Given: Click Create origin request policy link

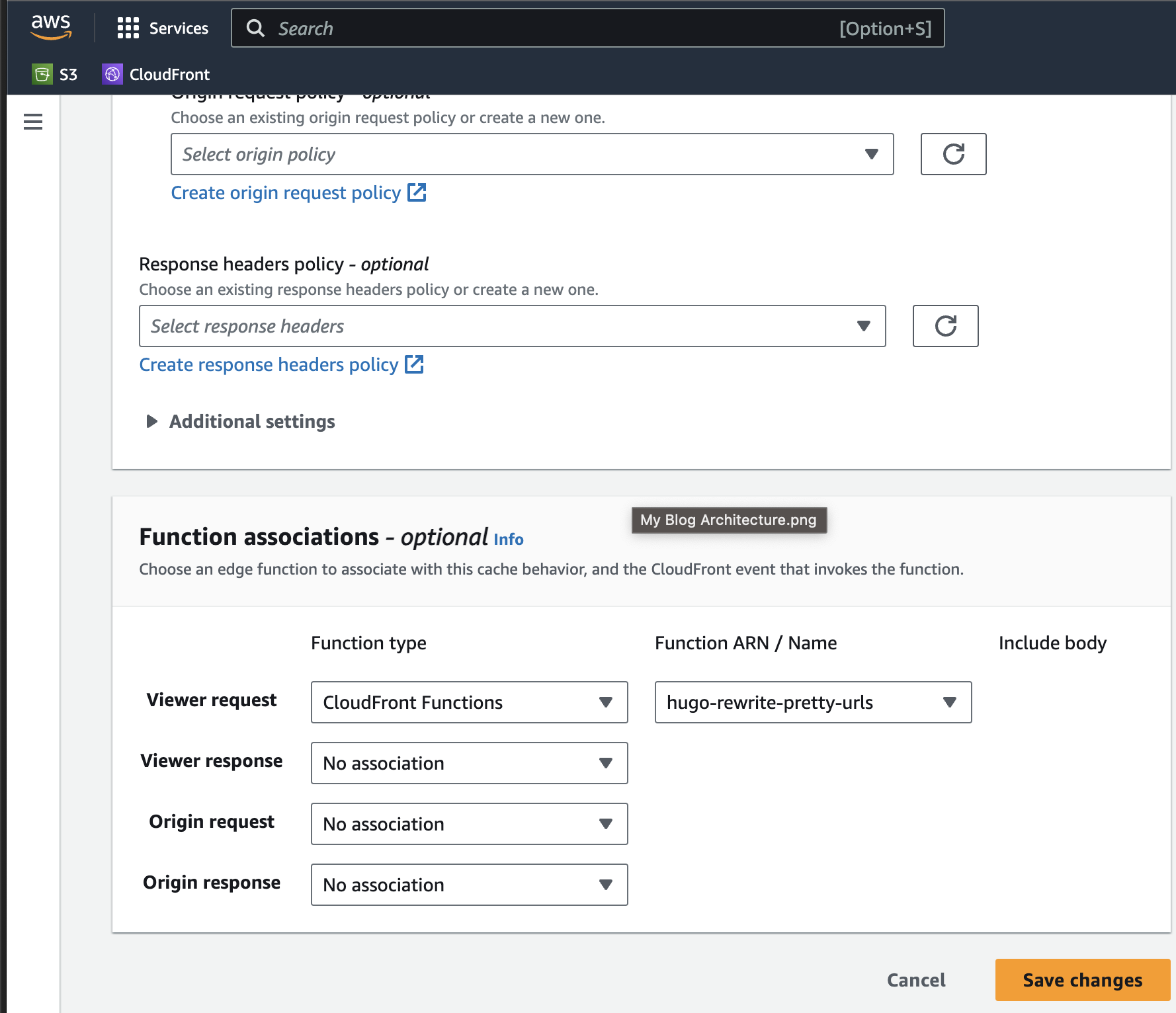Looking at the screenshot, I should click(x=286, y=192).
